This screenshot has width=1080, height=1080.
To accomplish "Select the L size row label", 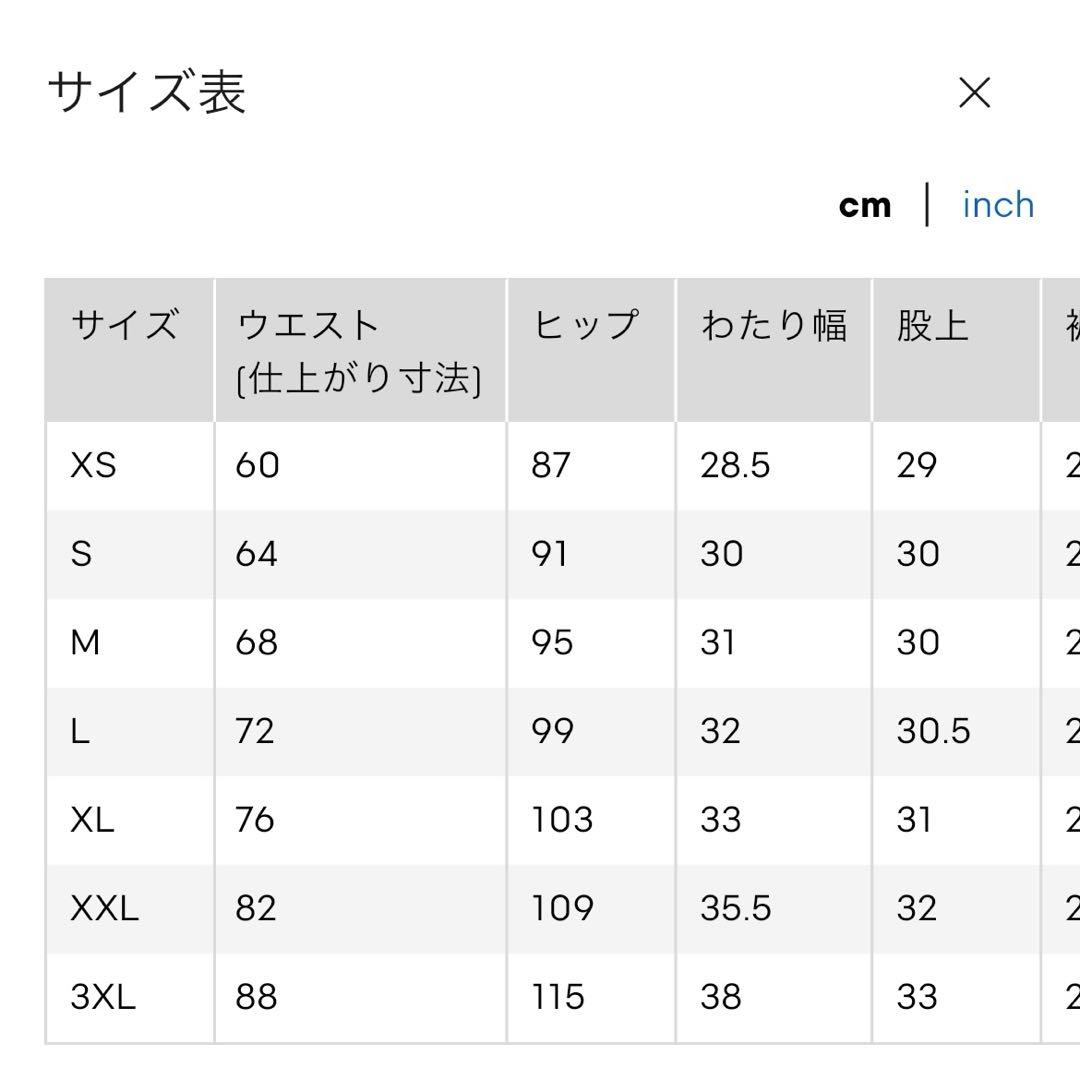I will tap(81, 731).
